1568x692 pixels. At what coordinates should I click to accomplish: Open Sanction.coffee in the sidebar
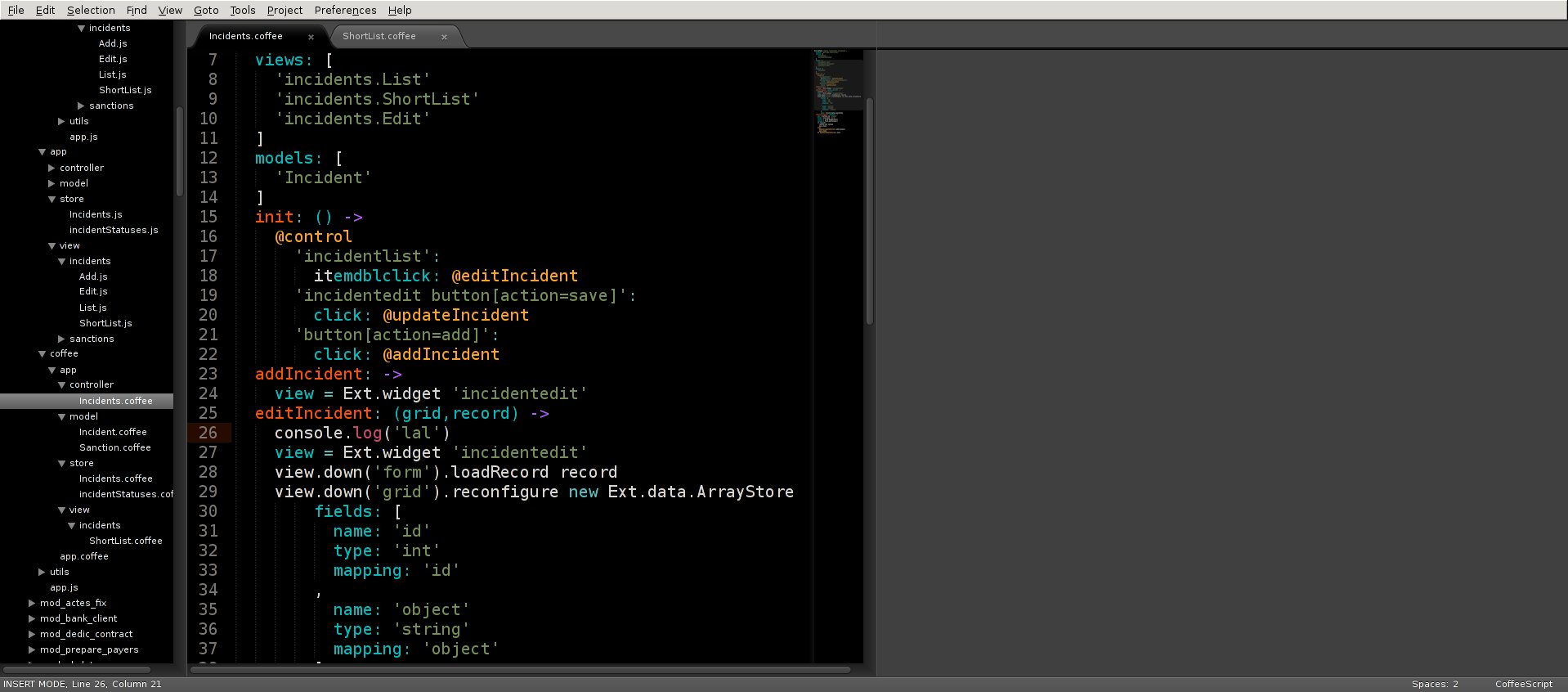tap(114, 447)
